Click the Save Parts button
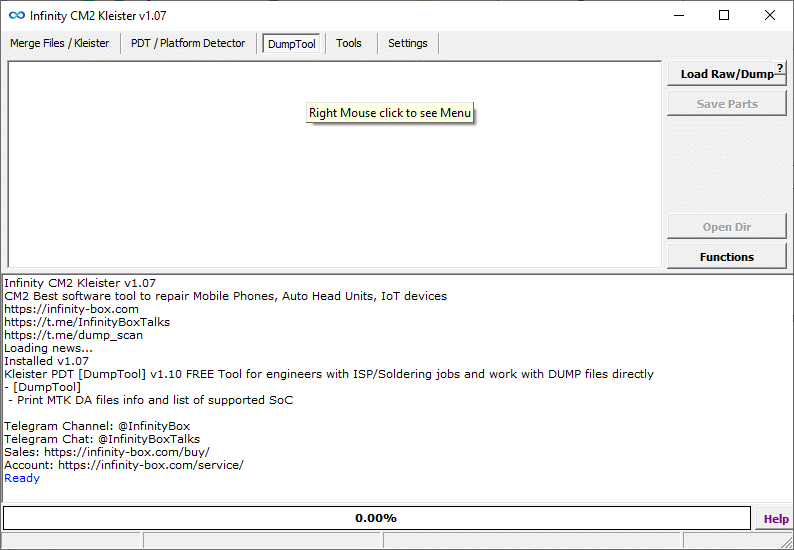The height and width of the screenshot is (550, 794). [x=727, y=104]
